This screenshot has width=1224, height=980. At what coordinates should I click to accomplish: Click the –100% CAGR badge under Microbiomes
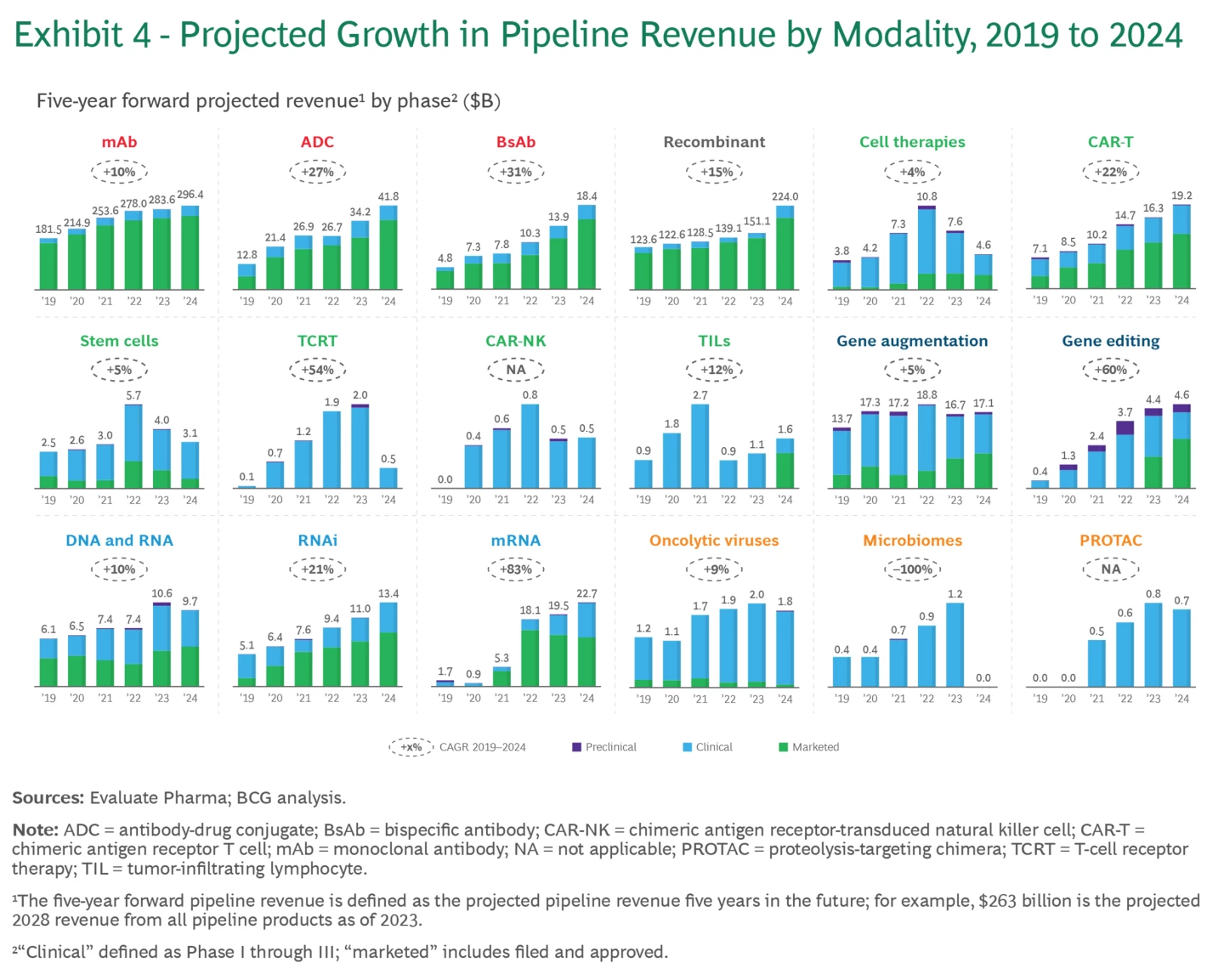[912, 569]
